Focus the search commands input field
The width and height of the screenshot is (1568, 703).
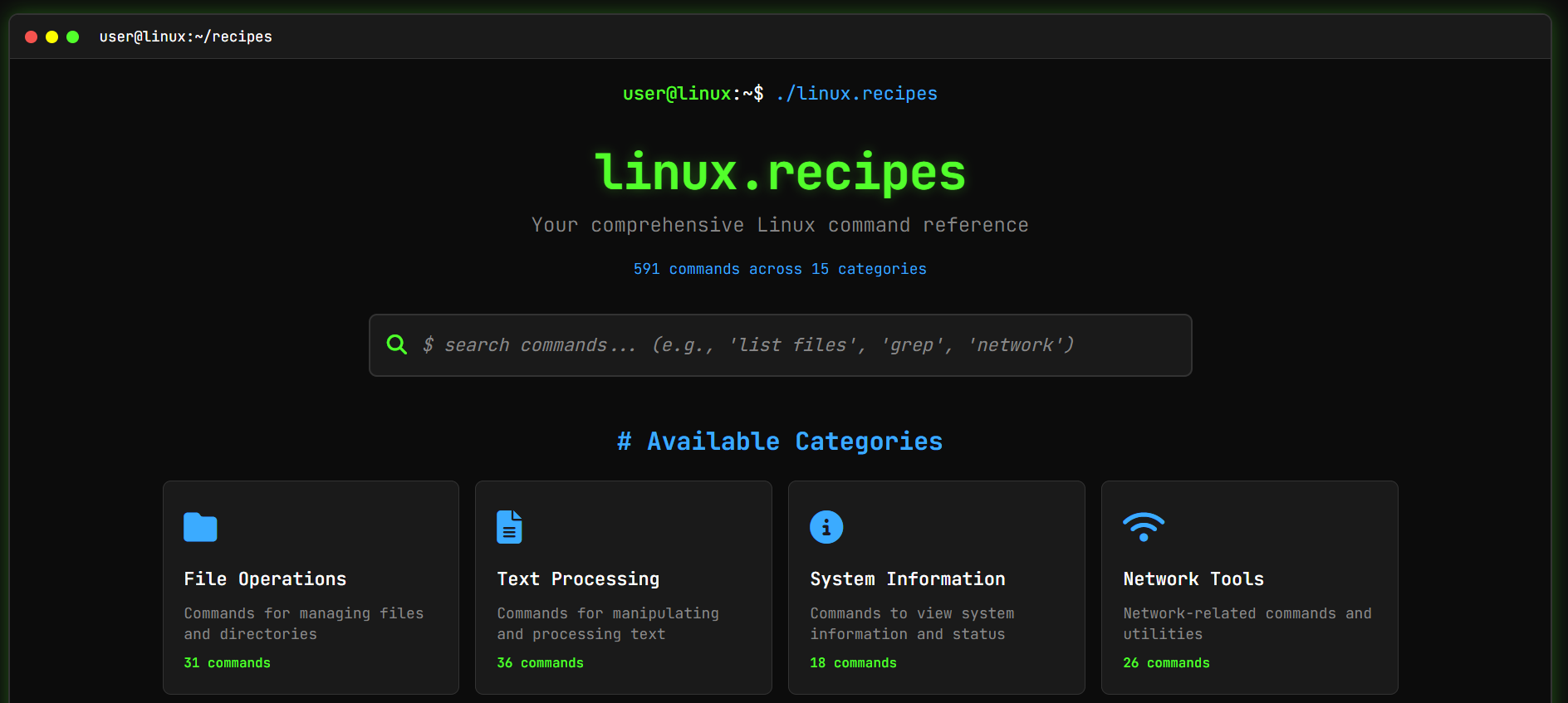pyautogui.click(x=781, y=345)
